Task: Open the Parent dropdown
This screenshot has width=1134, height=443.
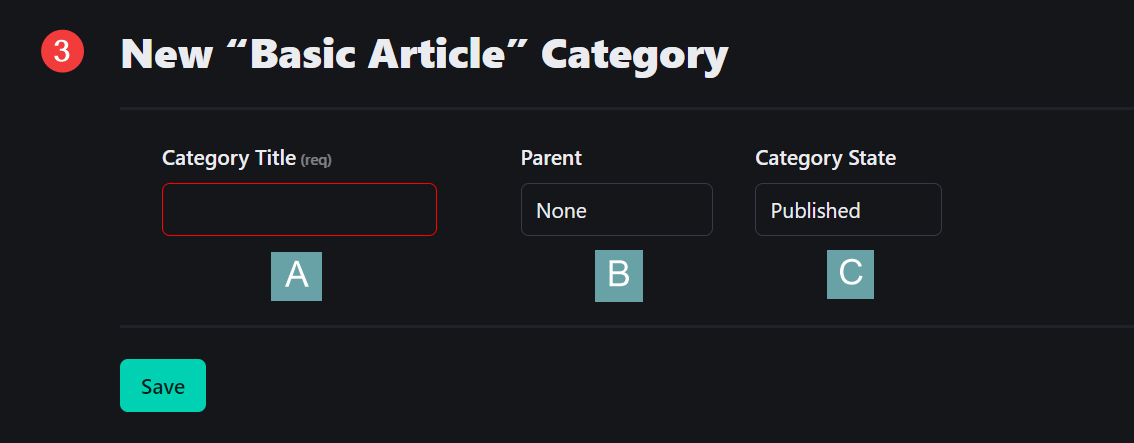Action: pos(616,210)
